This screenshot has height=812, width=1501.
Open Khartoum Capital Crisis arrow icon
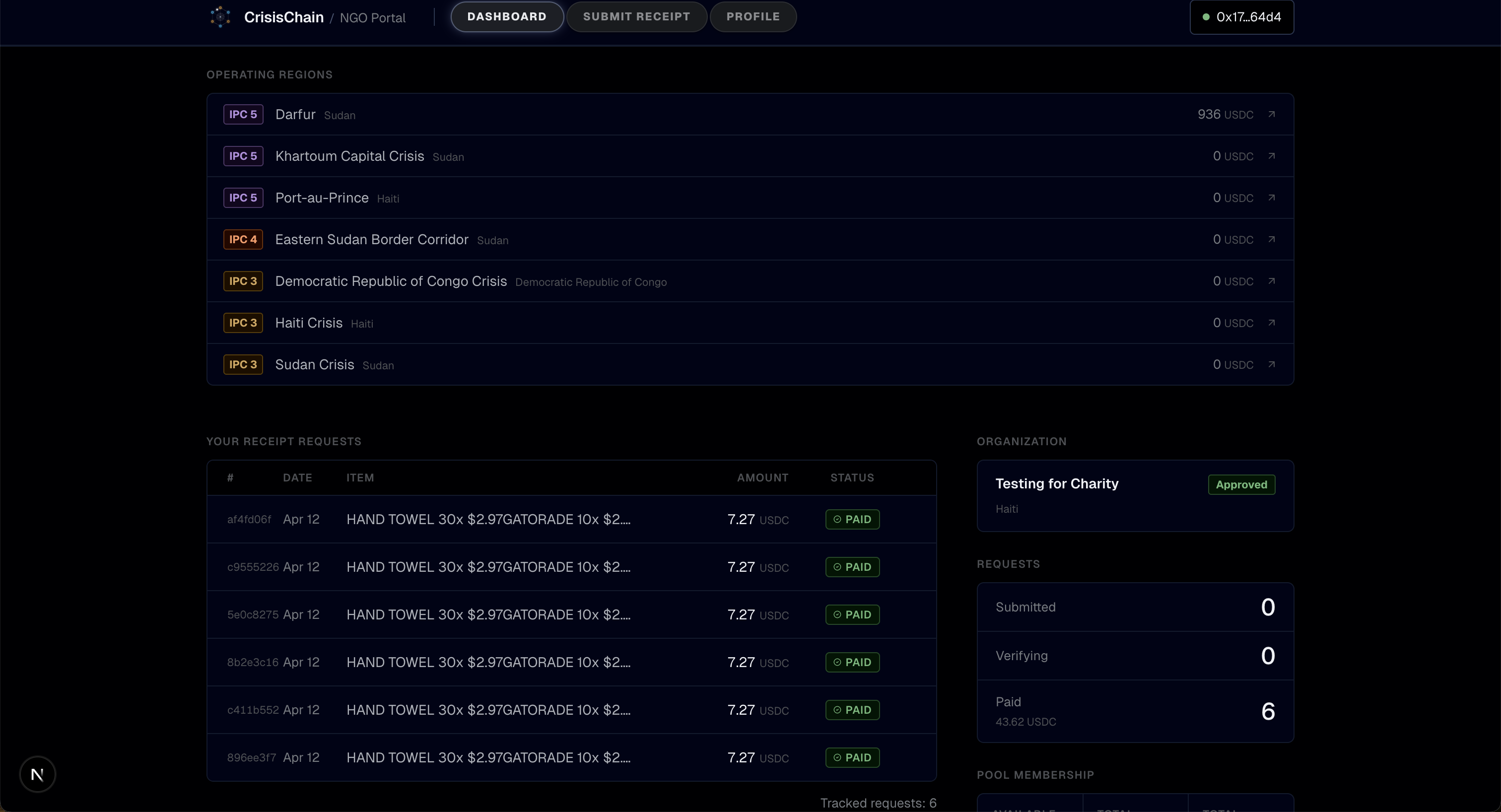(1271, 156)
